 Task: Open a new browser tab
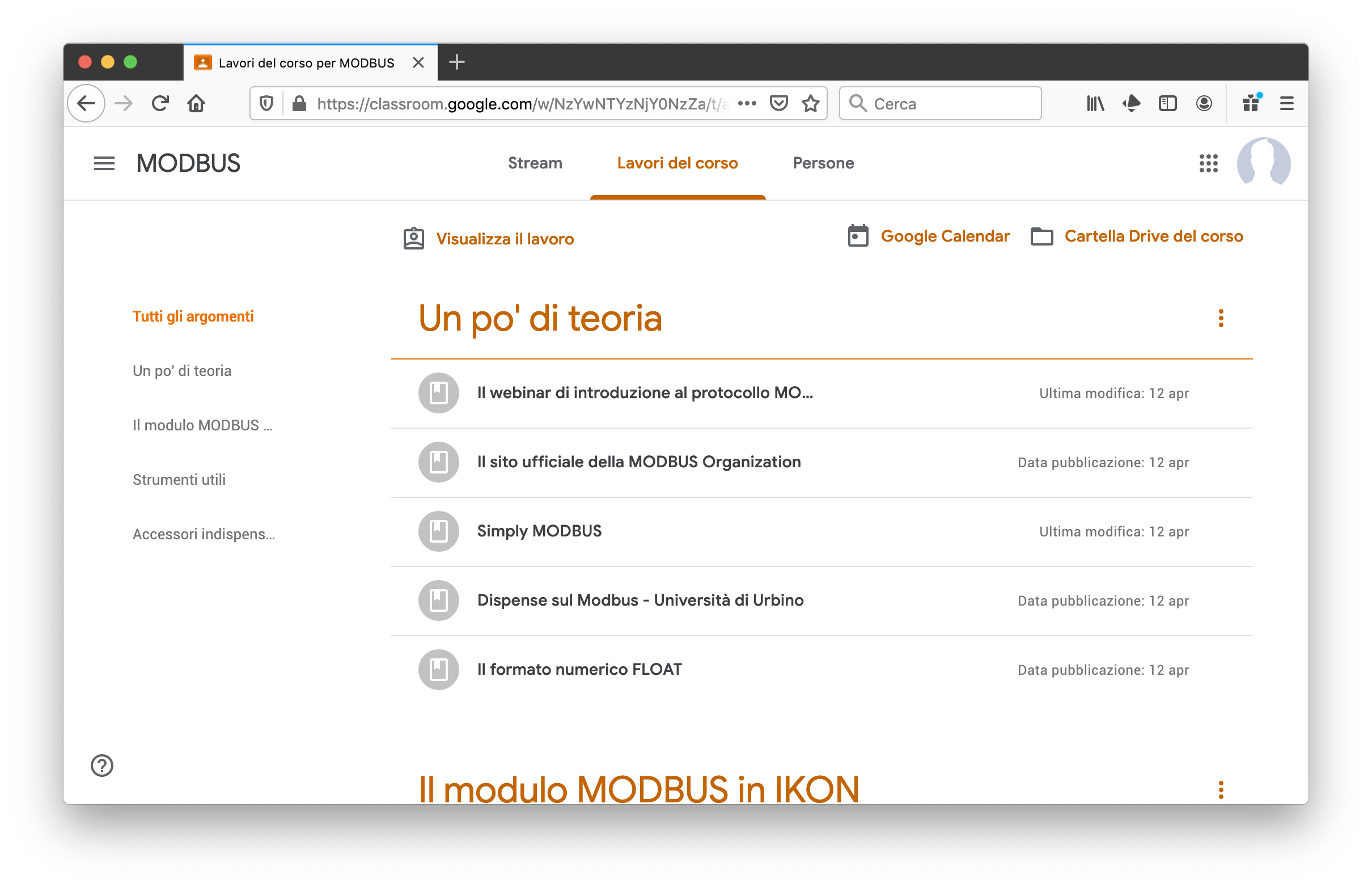[457, 62]
